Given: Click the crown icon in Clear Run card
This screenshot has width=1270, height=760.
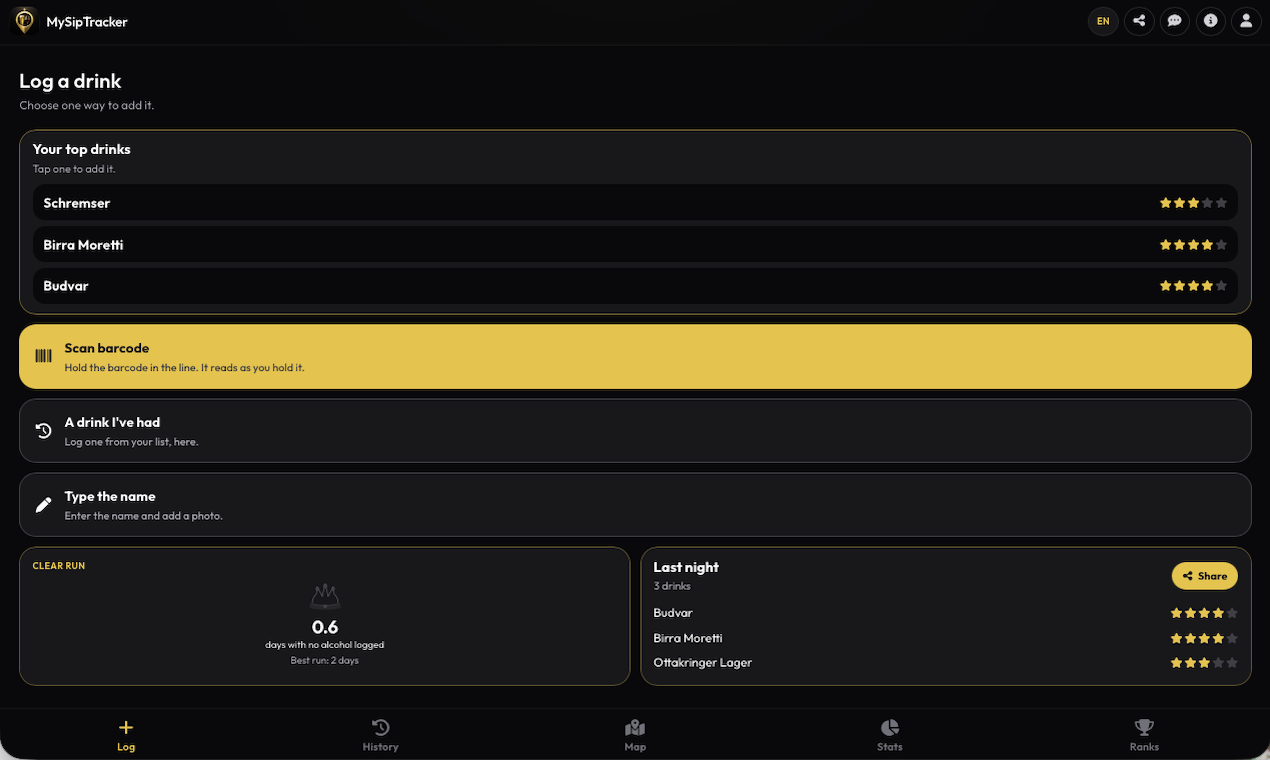Looking at the screenshot, I should [x=325, y=598].
